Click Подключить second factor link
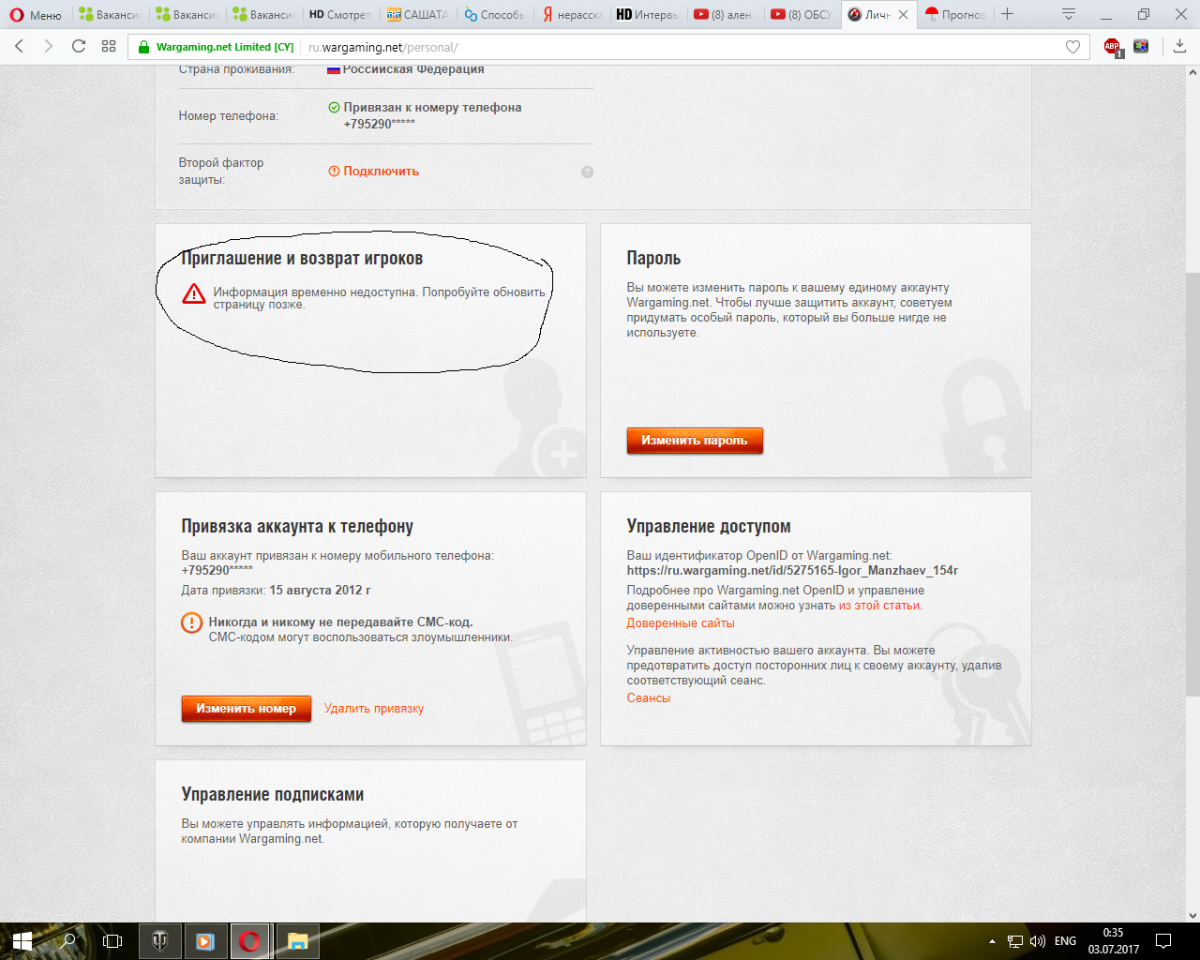This screenshot has height=960, width=1200. (381, 171)
